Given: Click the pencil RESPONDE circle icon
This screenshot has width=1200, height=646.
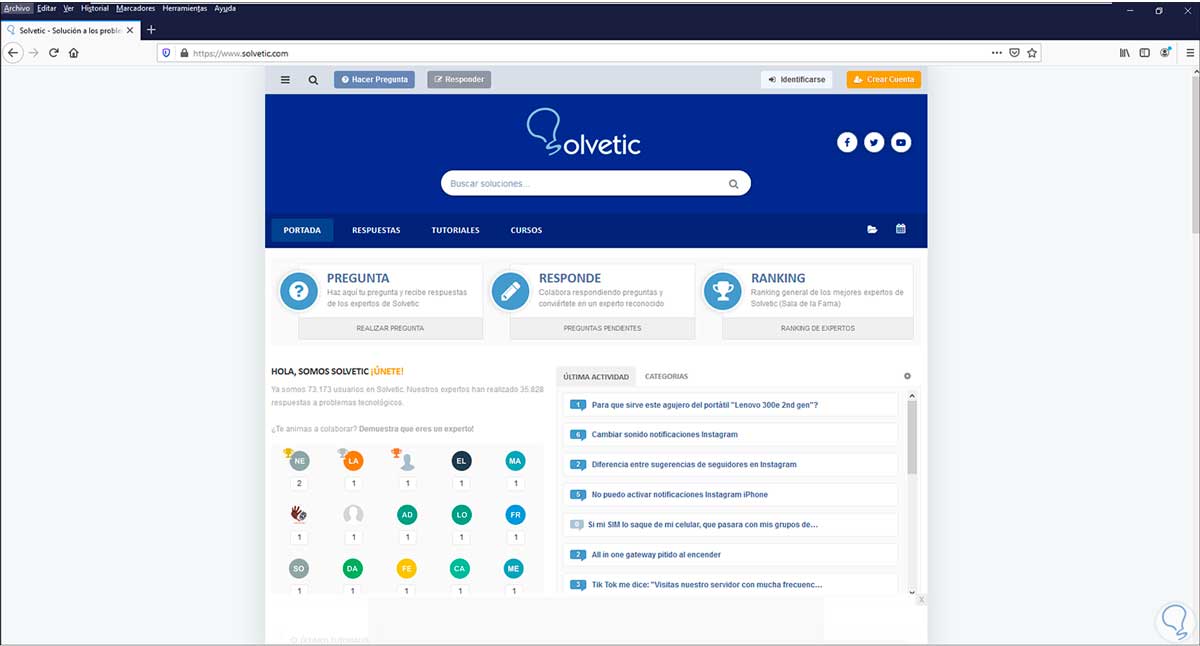Looking at the screenshot, I should coord(510,292).
